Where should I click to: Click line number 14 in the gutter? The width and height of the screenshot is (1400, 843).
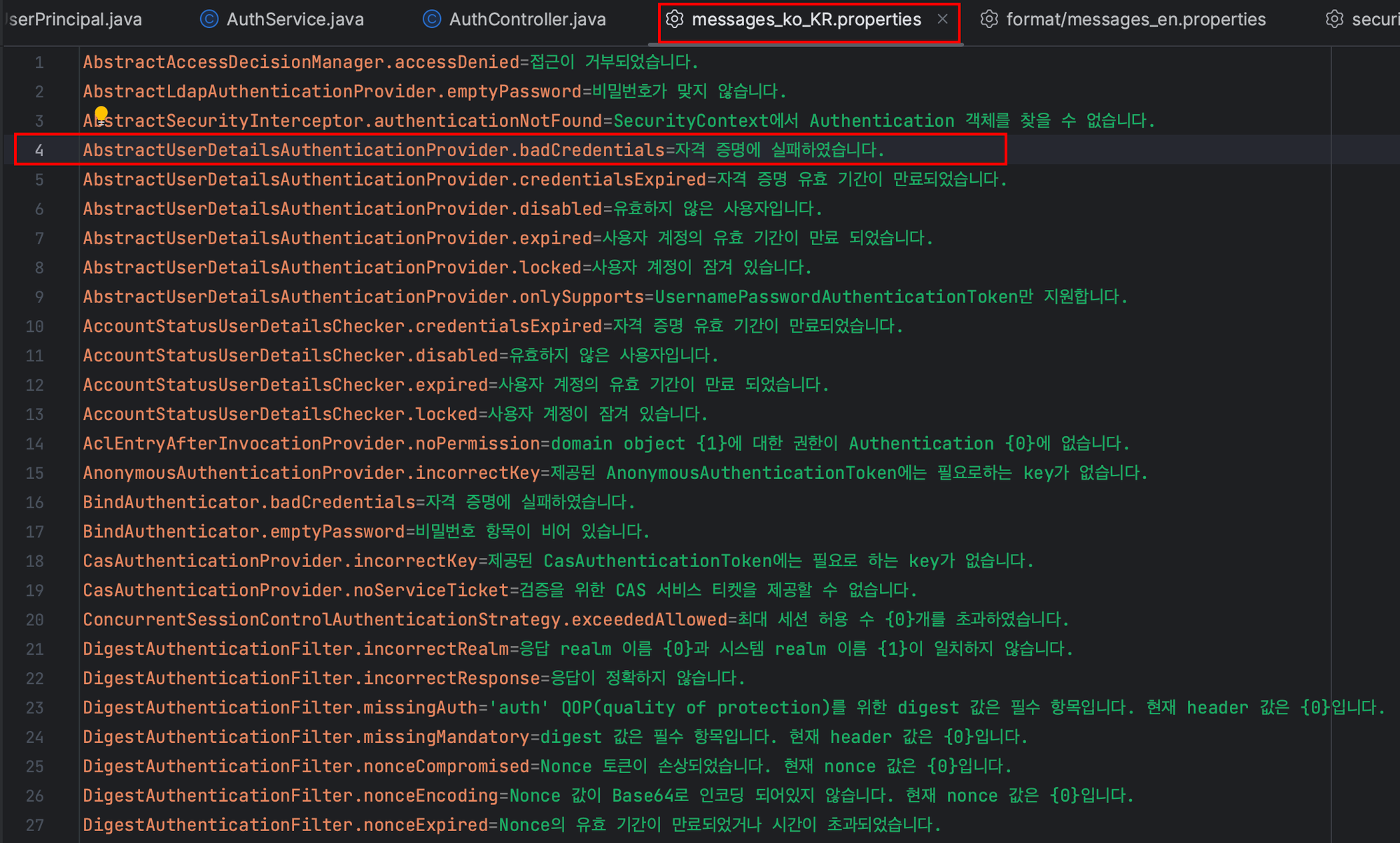click(x=35, y=444)
